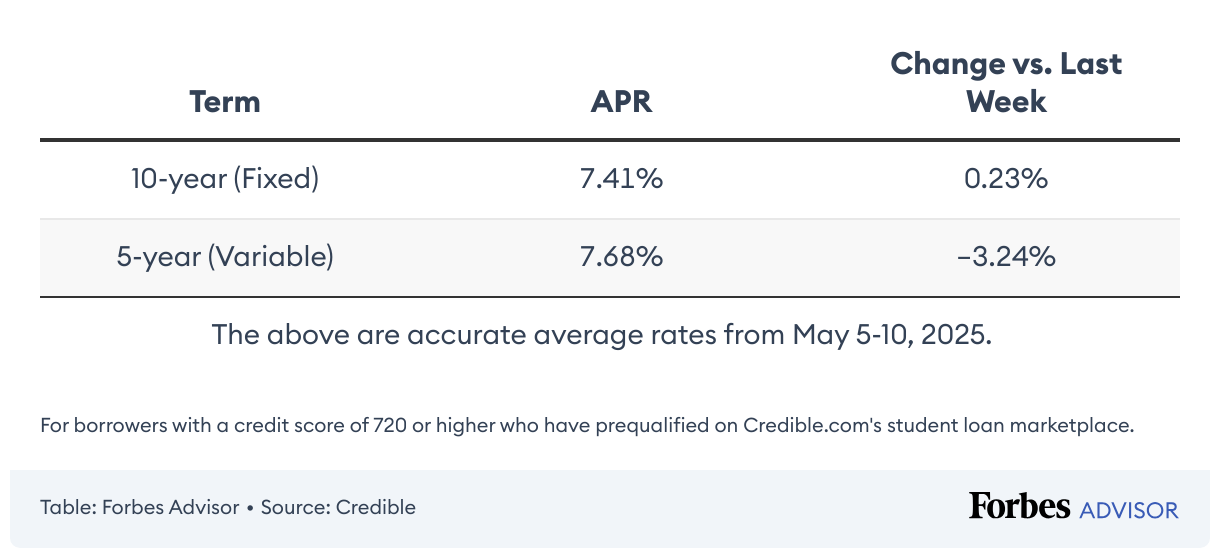Click the word 'Week' in the header

click(x=1007, y=101)
